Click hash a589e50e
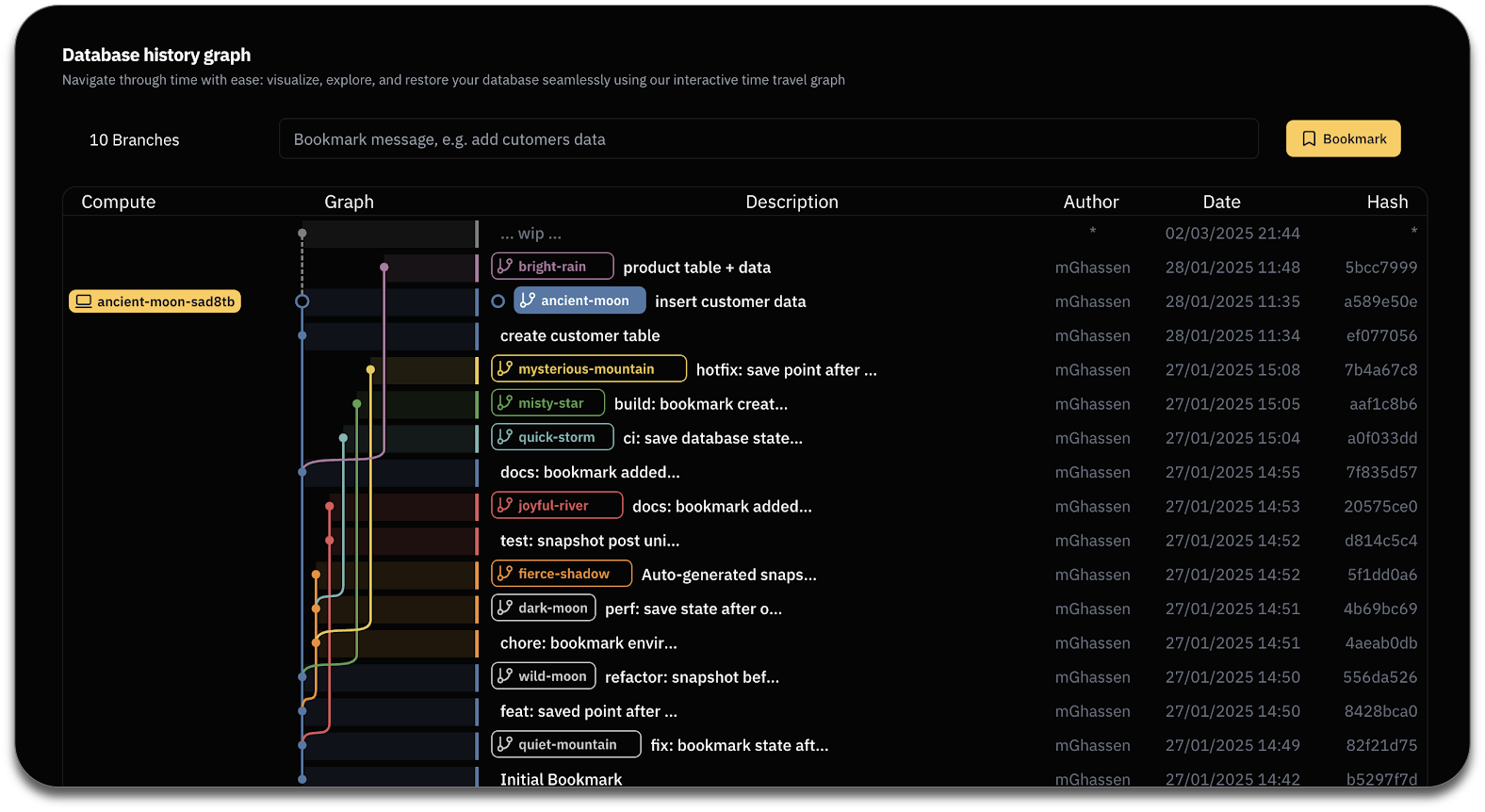The height and width of the screenshot is (812, 1485). tap(1381, 301)
